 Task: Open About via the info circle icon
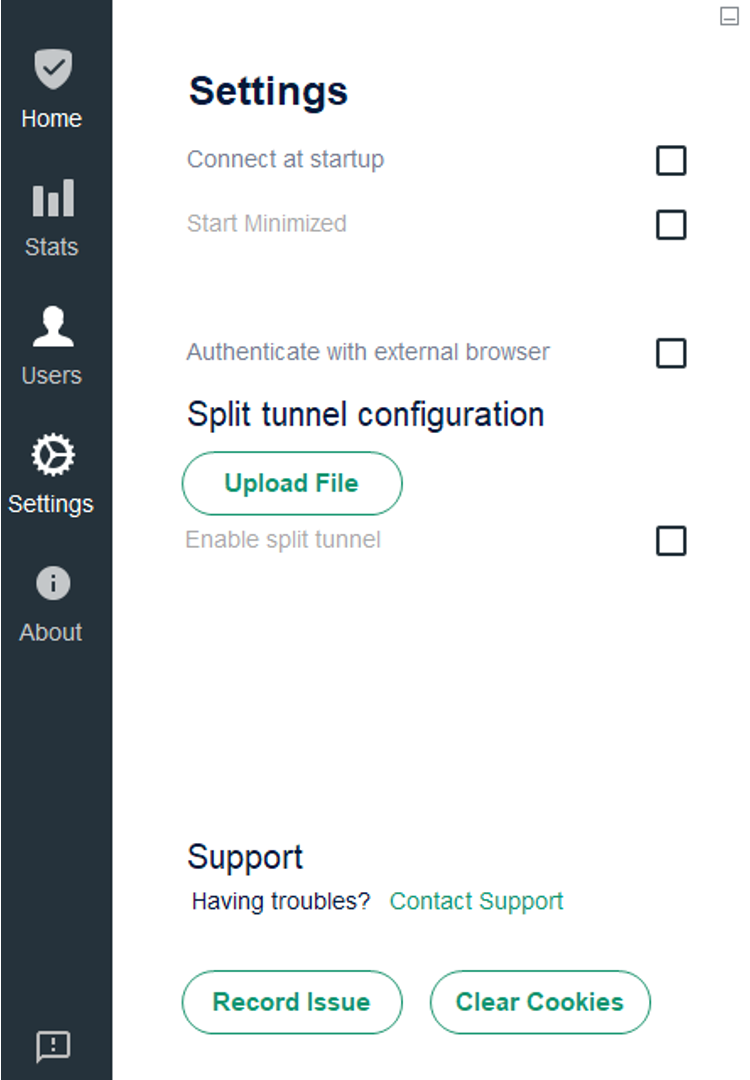click(52, 583)
